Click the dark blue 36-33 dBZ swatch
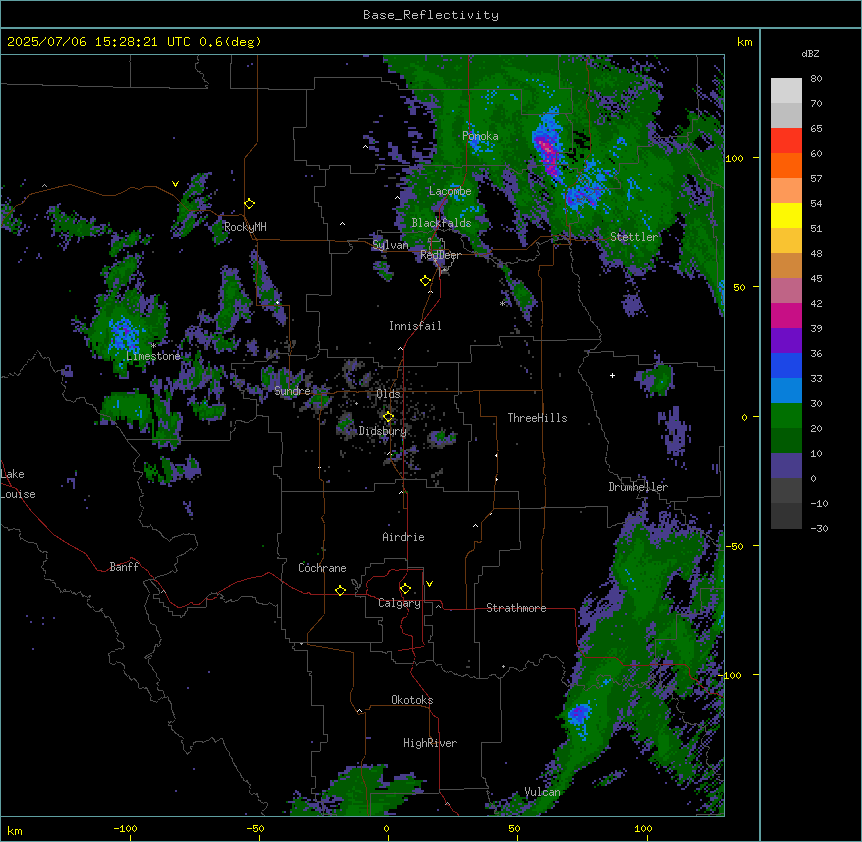Viewport: 862px width, 842px height. click(786, 365)
